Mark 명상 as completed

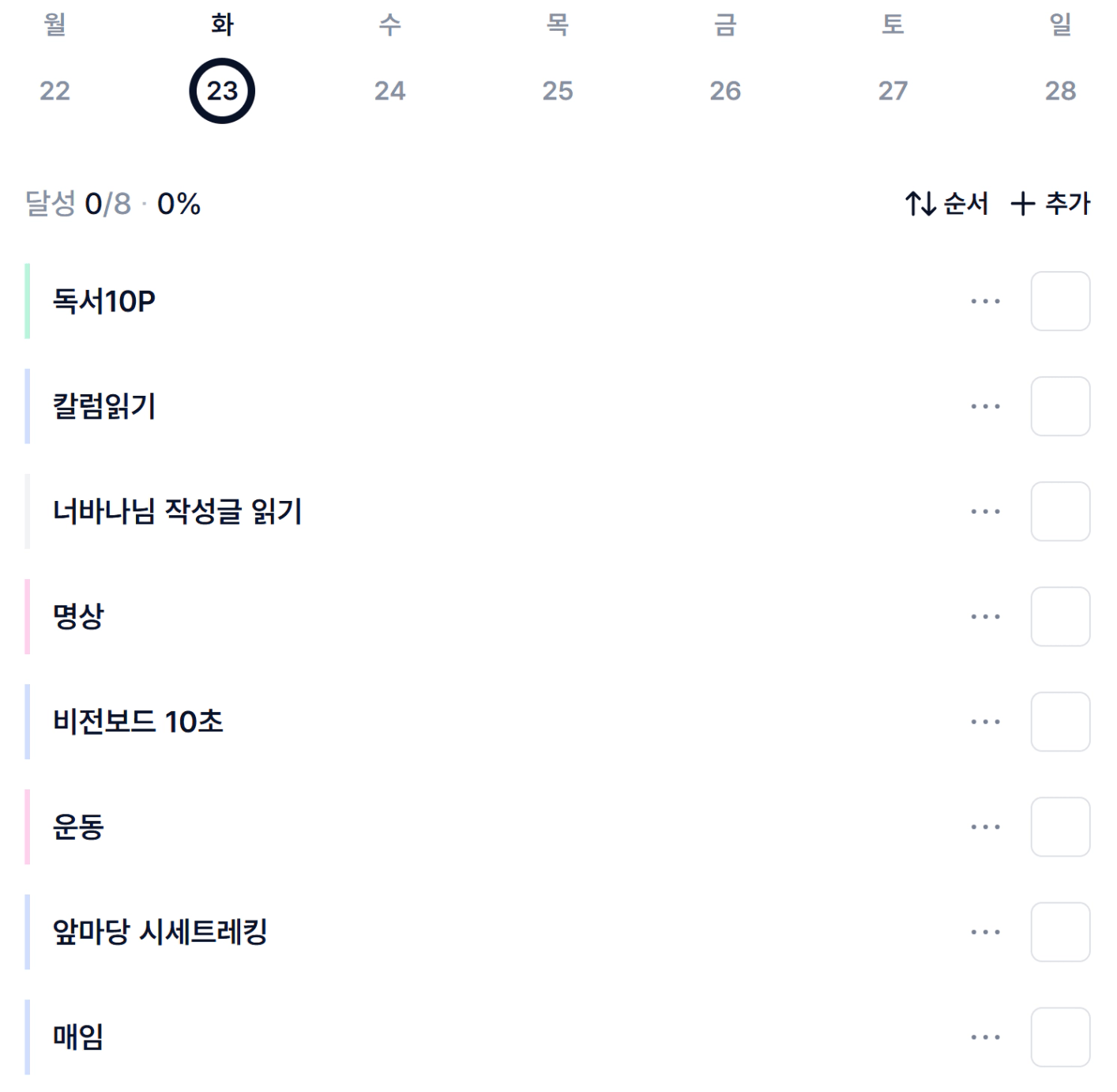pos(1060,616)
